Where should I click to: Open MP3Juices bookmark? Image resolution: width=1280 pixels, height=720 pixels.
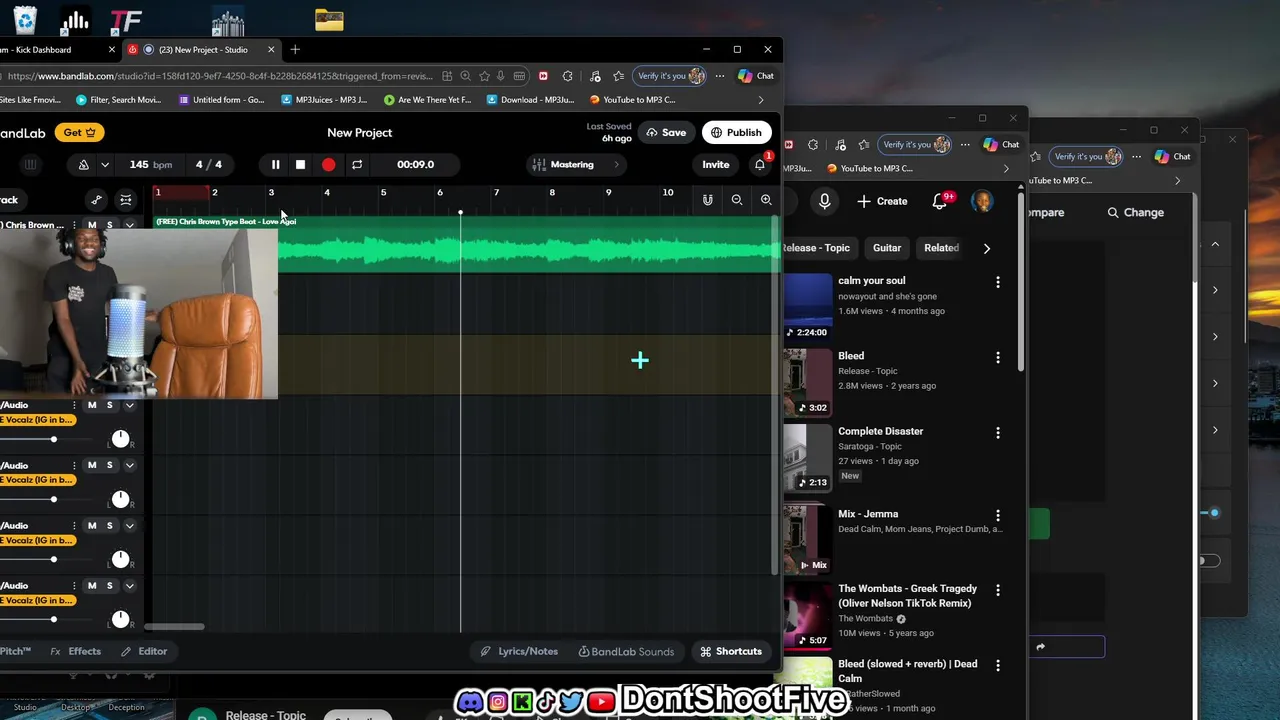click(324, 100)
